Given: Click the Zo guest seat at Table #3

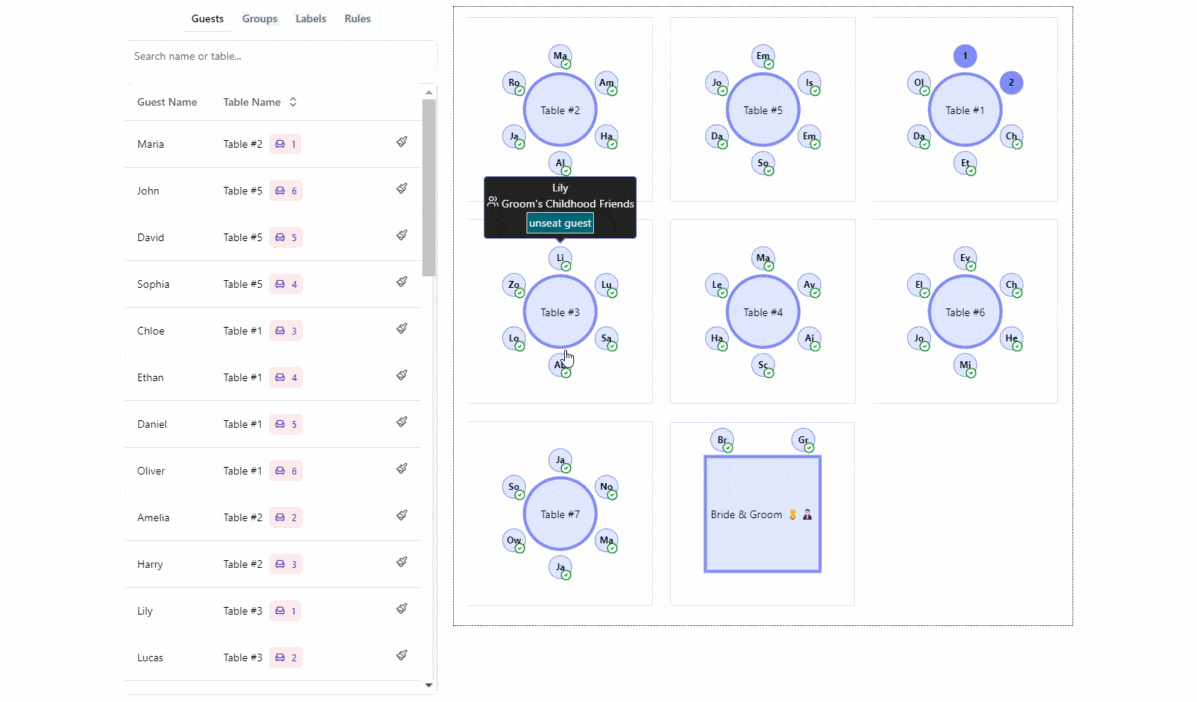Looking at the screenshot, I should tap(514, 285).
